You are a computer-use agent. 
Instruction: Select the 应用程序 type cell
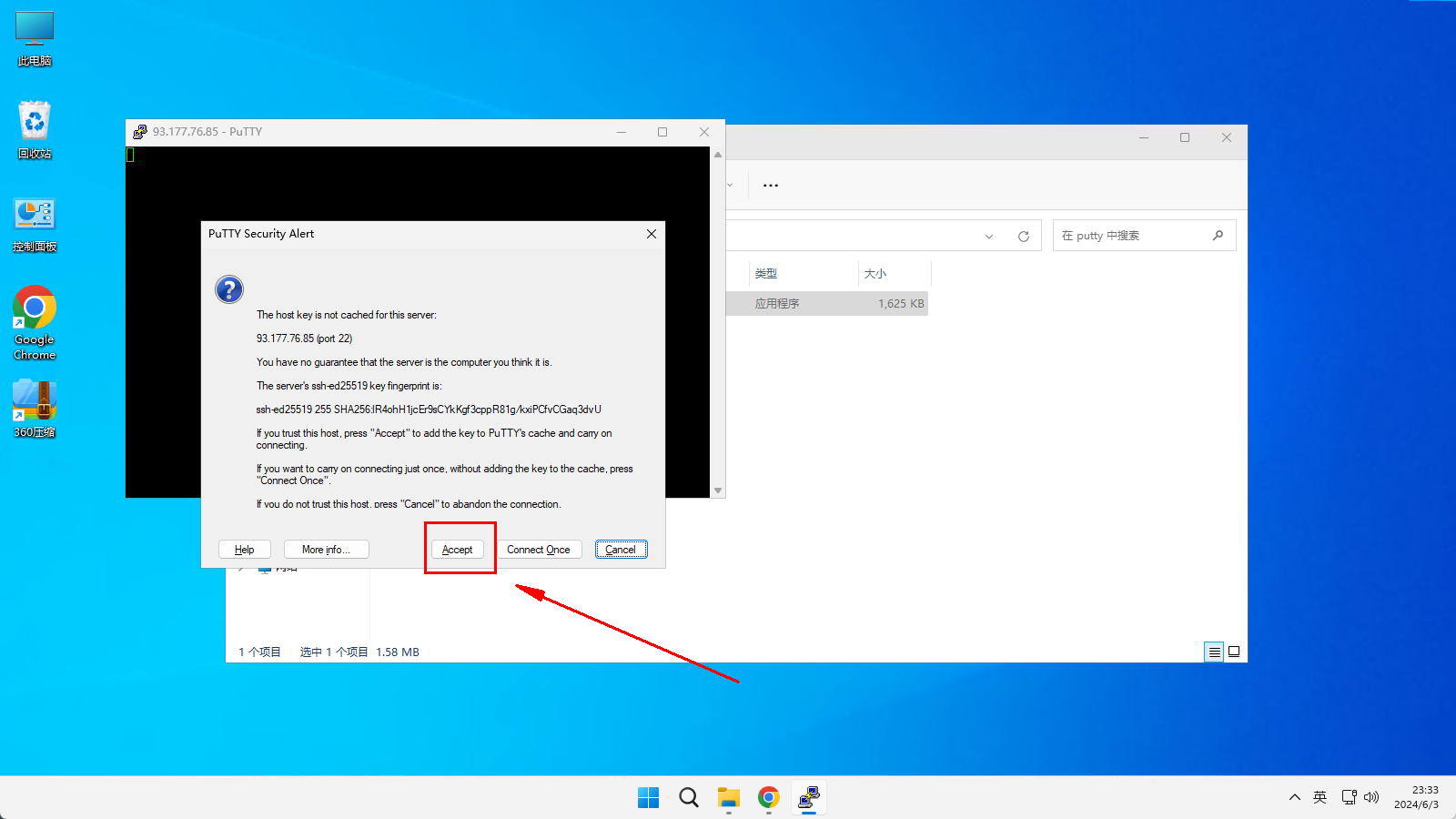(777, 304)
